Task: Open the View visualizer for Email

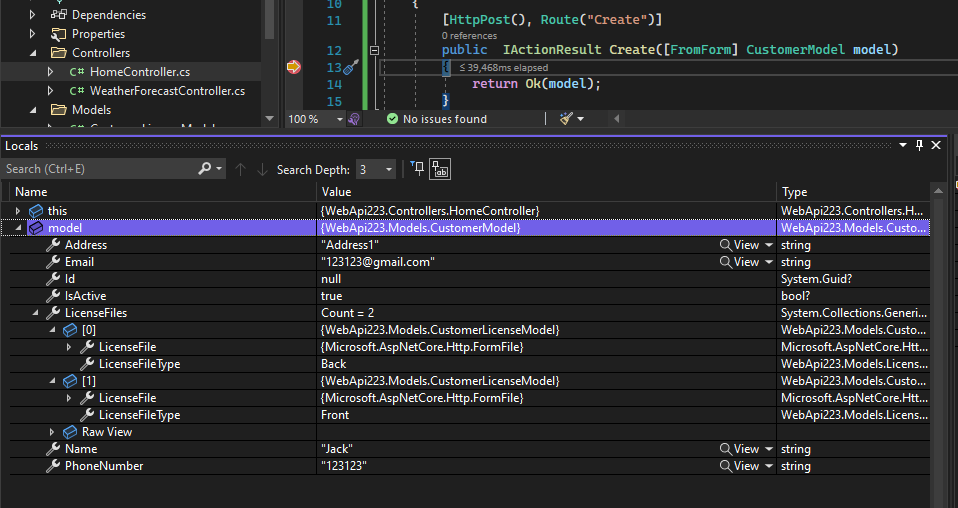Action: click(x=739, y=262)
